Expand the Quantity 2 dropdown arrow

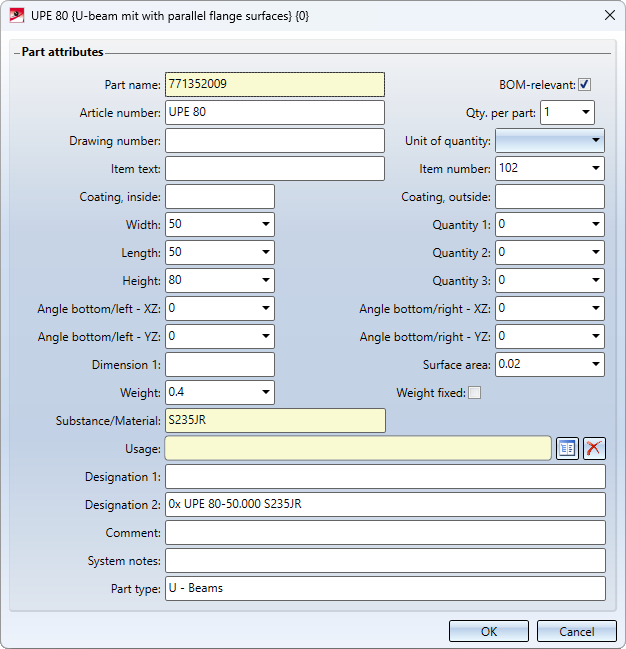[x=595, y=252]
